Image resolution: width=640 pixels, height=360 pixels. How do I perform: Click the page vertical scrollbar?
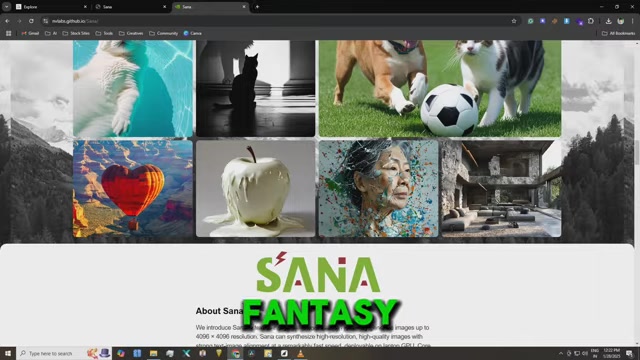[637, 193]
